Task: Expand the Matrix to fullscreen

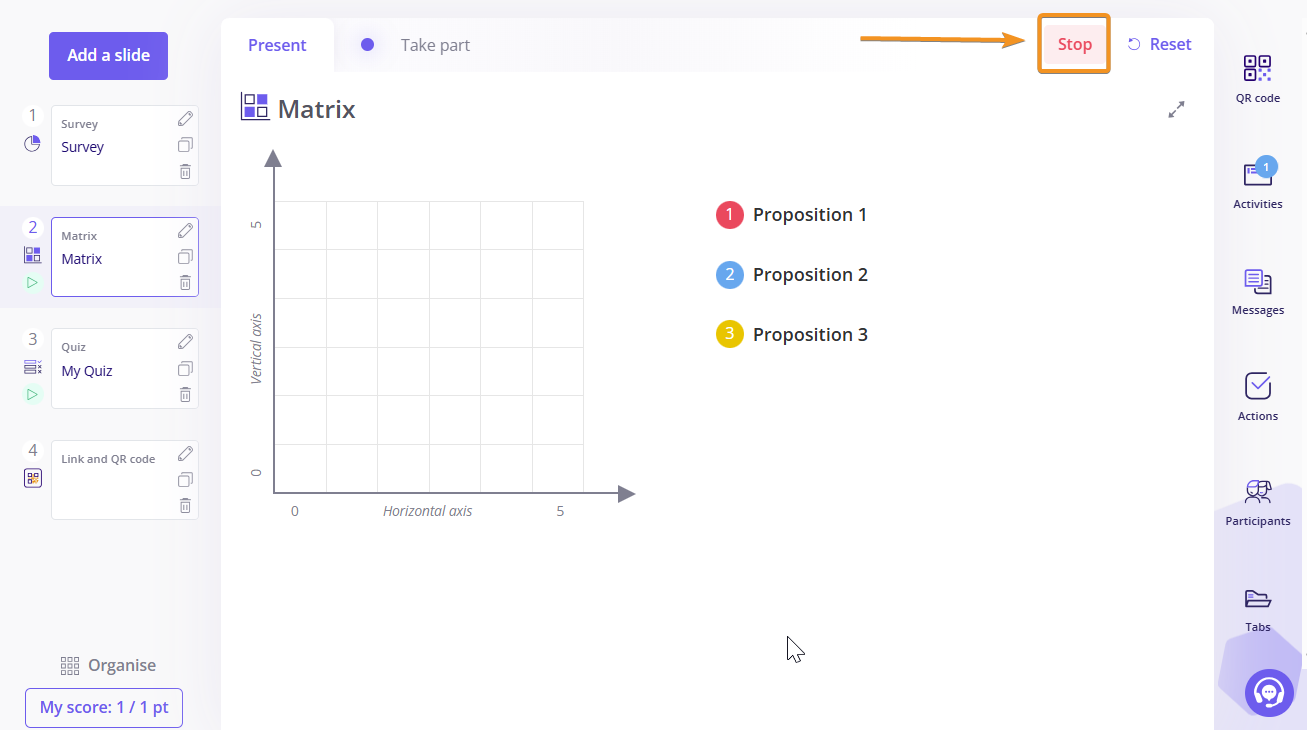Action: 1176,110
